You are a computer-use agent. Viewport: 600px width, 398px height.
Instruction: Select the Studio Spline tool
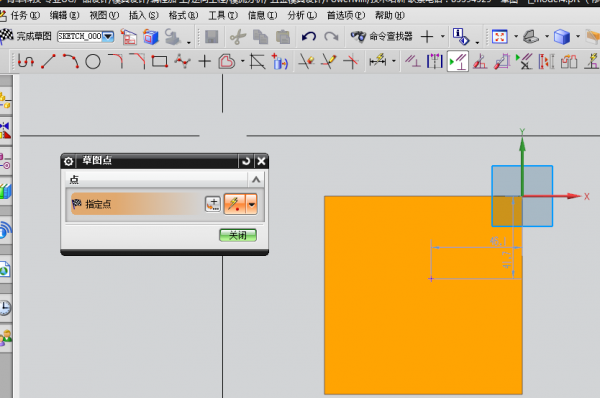click(x=182, y=61)
